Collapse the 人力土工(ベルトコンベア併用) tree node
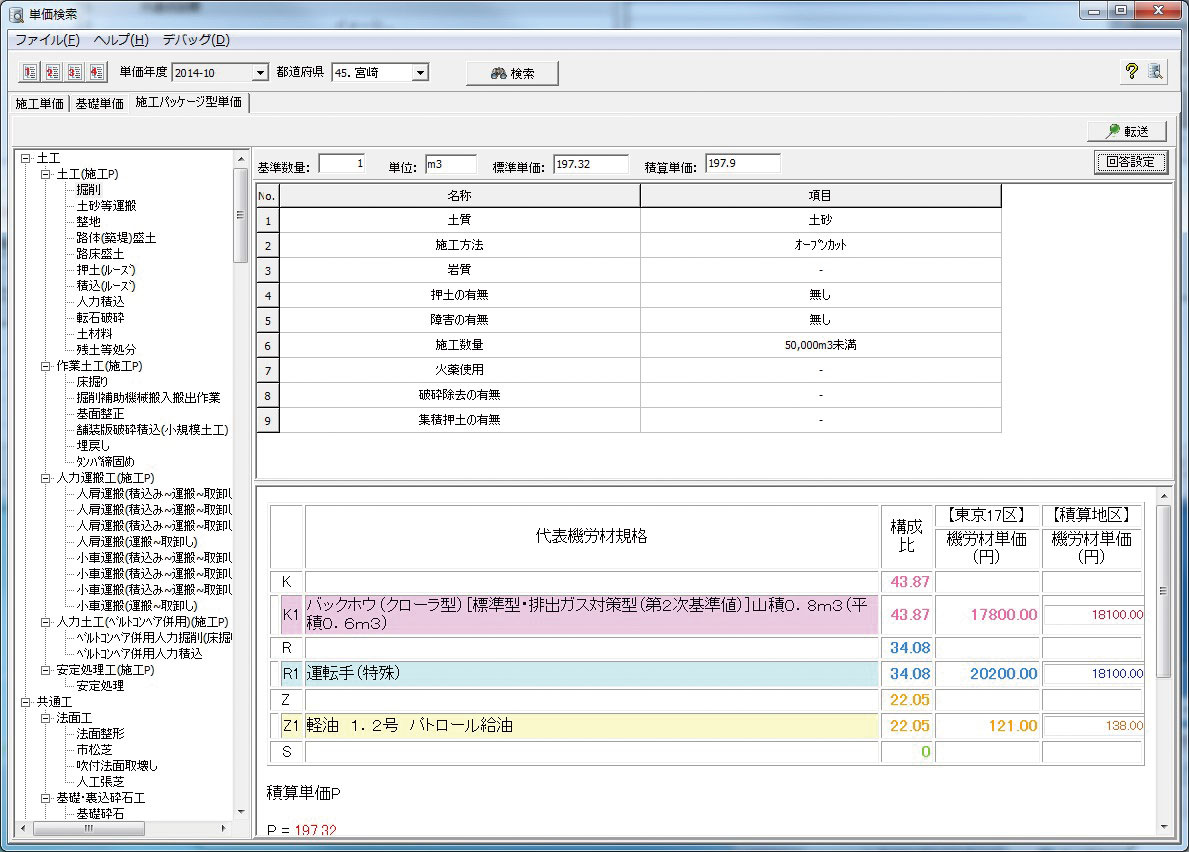This screenshot has width=1189, height=852. (45, 622)
